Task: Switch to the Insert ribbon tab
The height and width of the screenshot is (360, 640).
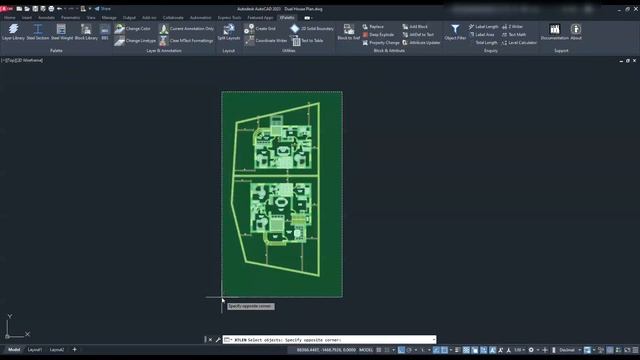Action: pyautogui.click(x=27, y=18)
